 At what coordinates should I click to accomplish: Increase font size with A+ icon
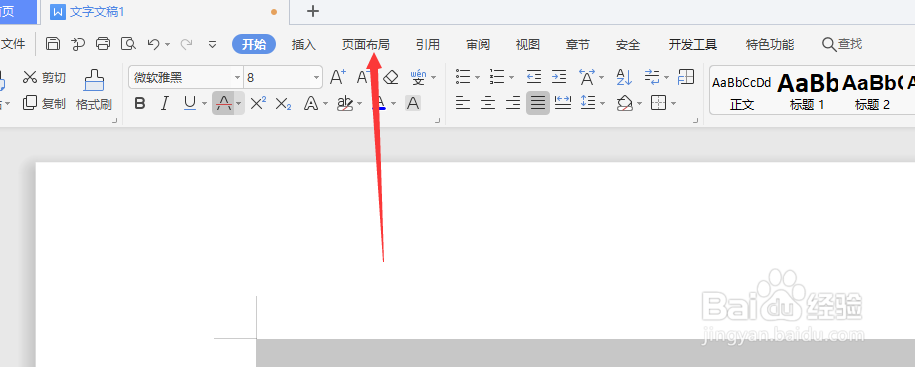pos(338,76)
